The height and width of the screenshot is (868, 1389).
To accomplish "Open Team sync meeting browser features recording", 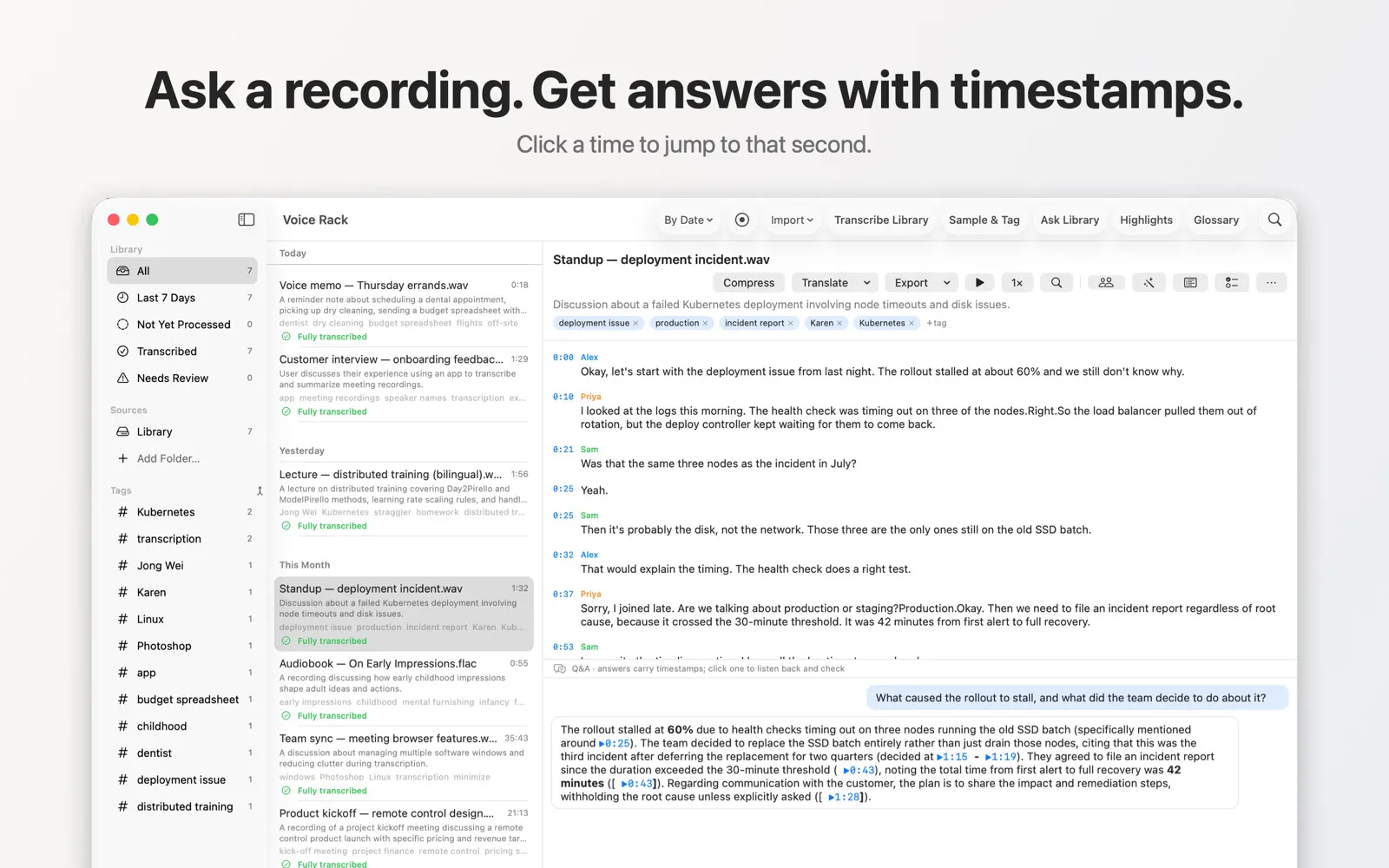I will (404, 764).
